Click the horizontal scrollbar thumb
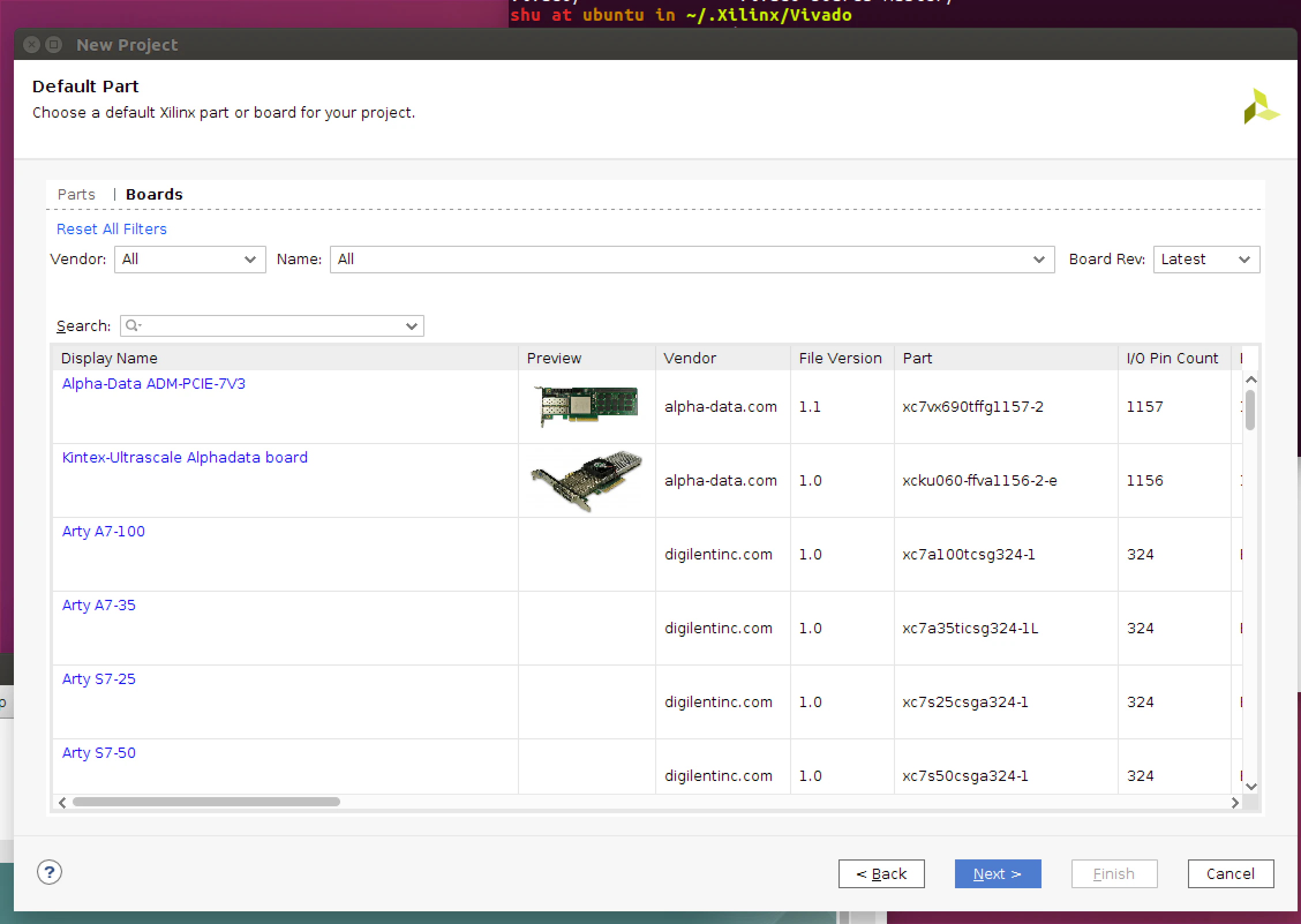The height and width of the screenshot is (924, 1301). tap(206, 802)
